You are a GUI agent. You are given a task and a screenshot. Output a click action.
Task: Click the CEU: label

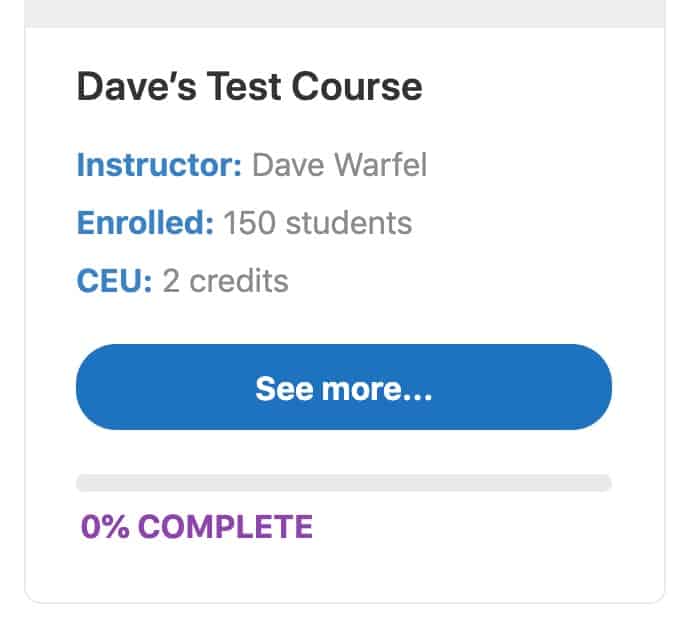click(114, 281)
